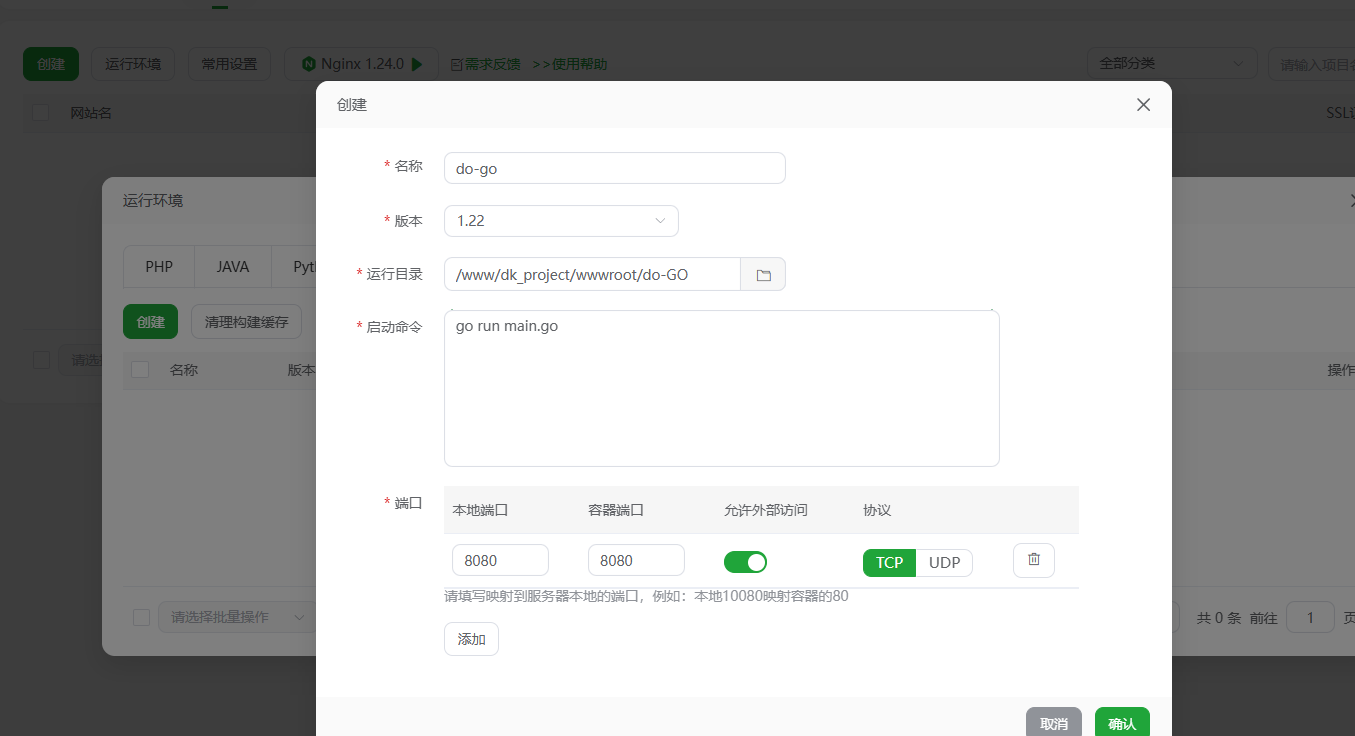Click 添加 to add another port mapping
The height and width of the screenshot is (736, 1355).
tap(471, 638)
